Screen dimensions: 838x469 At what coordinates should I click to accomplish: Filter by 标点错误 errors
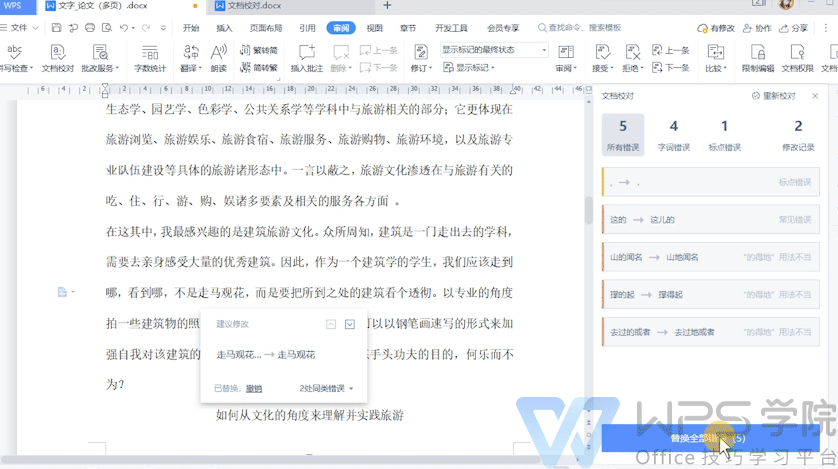[724, 135]
